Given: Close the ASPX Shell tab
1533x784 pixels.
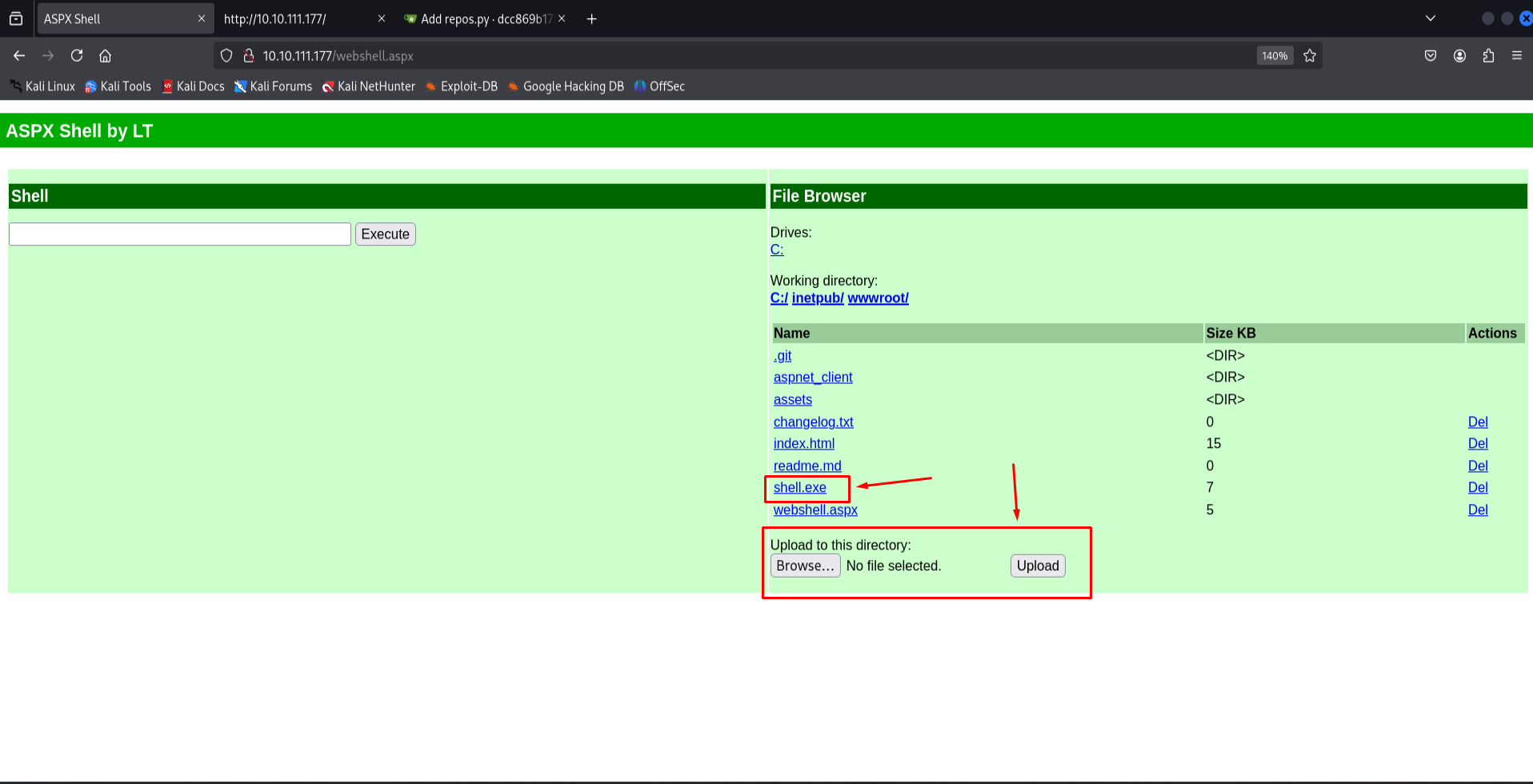Looking at the screenshot, I should pos(202,18).
